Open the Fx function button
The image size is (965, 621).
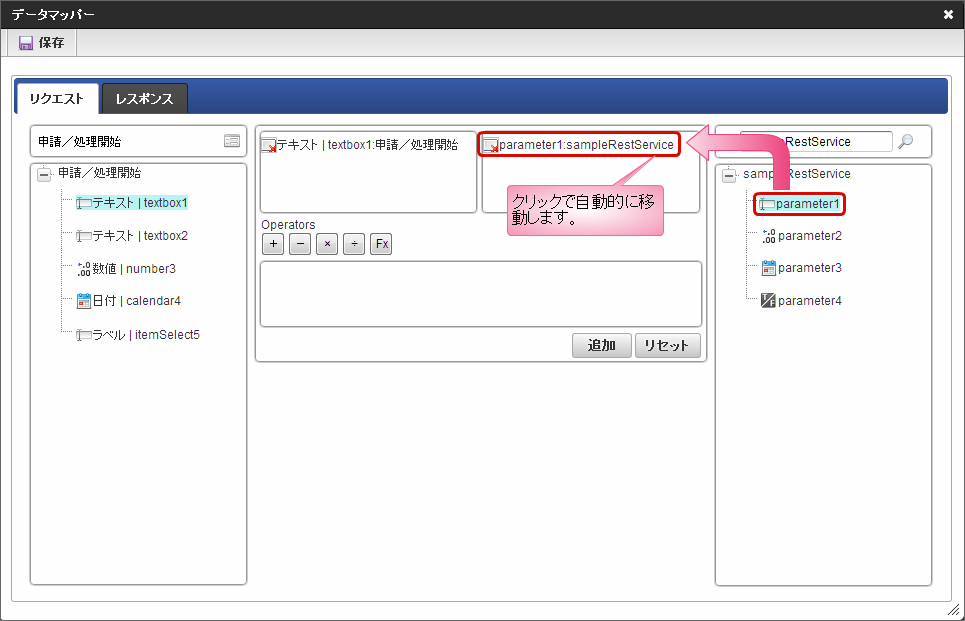(381, 244)
